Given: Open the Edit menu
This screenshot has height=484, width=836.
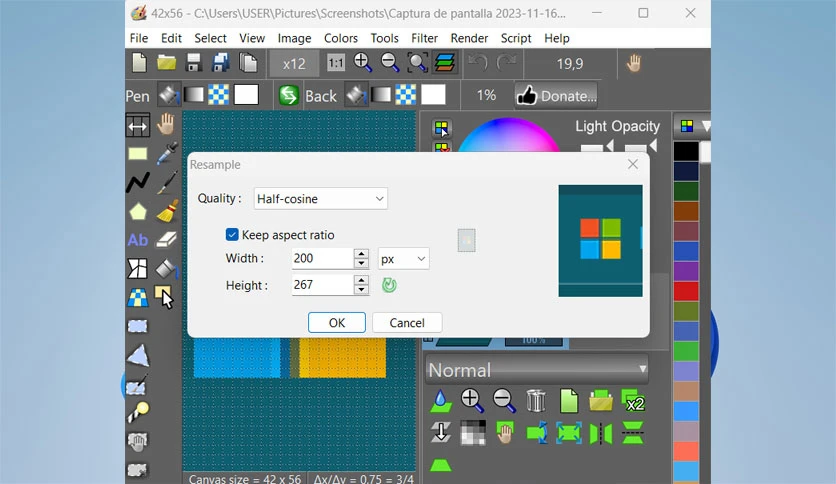Looking at the screenshot, I should (x=171, y=38).
